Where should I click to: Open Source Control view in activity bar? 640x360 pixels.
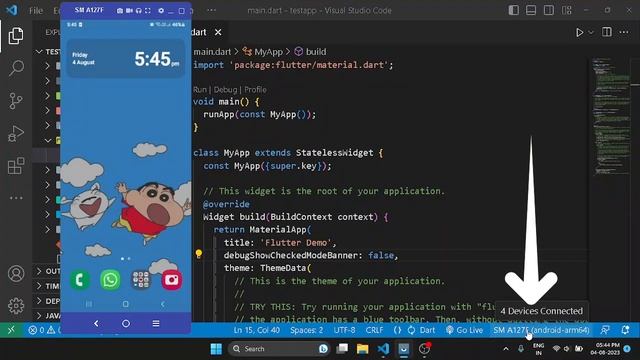16,101
